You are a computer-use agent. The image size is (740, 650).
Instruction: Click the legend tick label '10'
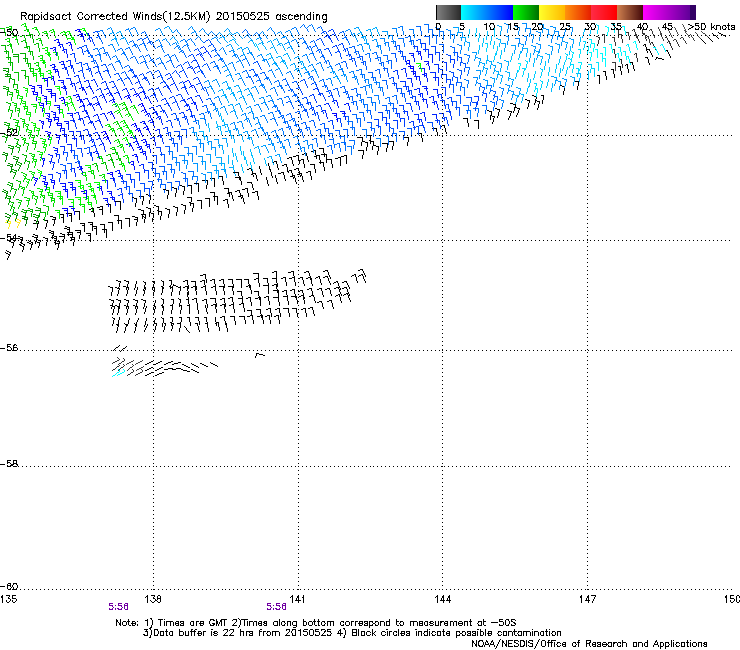(489, 26)
